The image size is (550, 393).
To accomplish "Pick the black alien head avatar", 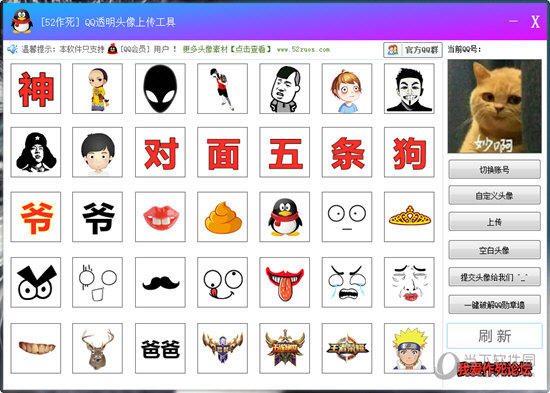I will click(x=160, y=88).
